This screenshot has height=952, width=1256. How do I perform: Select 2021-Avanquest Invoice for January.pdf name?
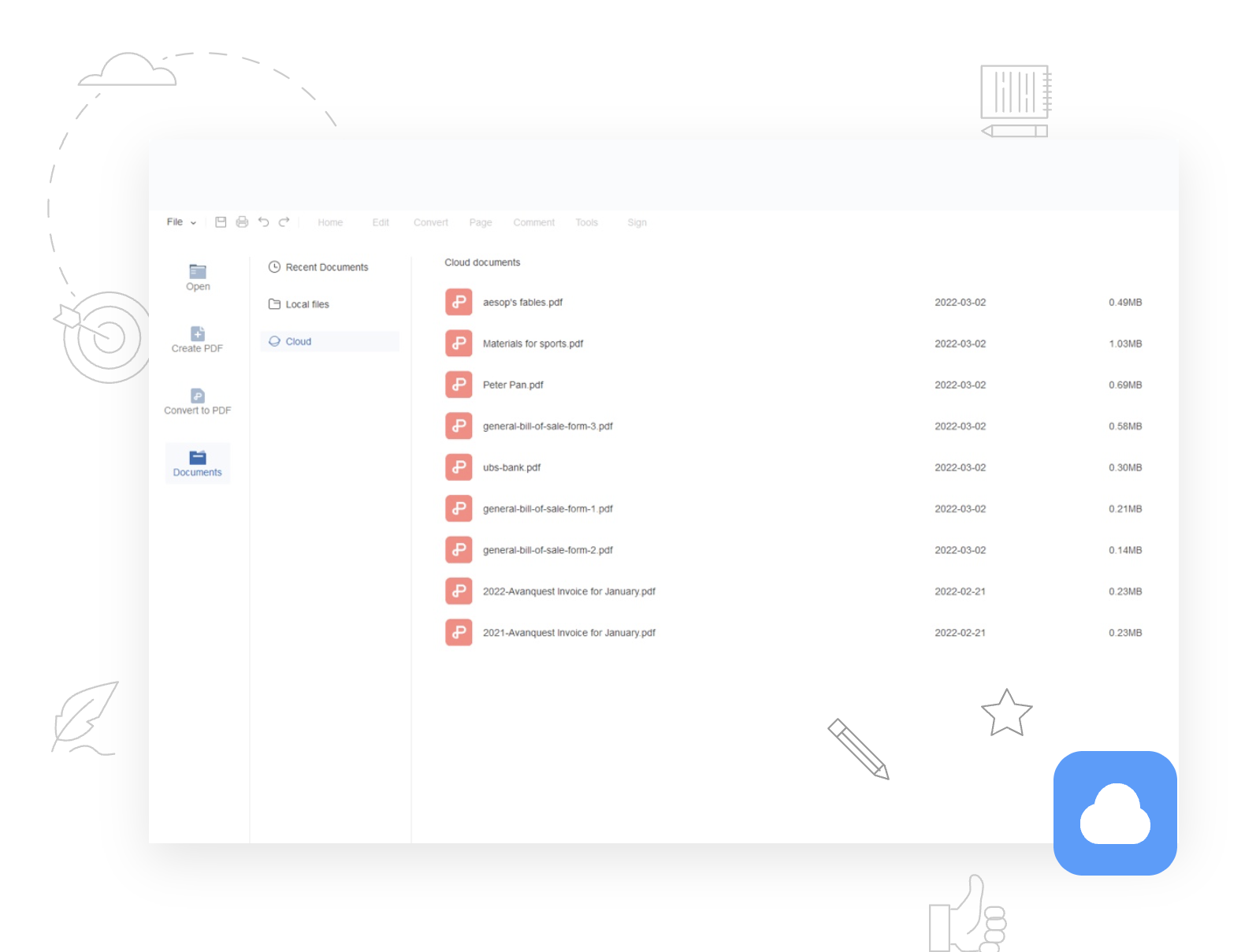pos(569,633)
